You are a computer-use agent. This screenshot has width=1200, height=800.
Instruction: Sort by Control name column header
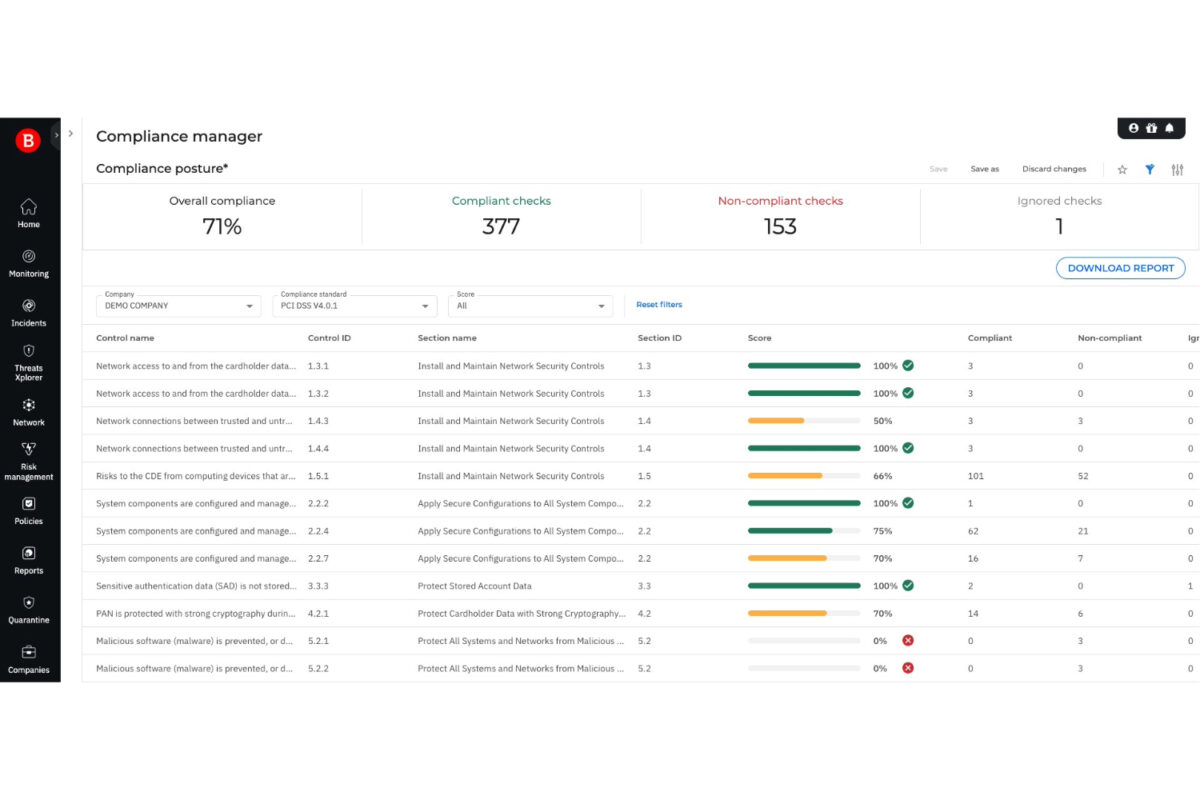tap(125, 338)
